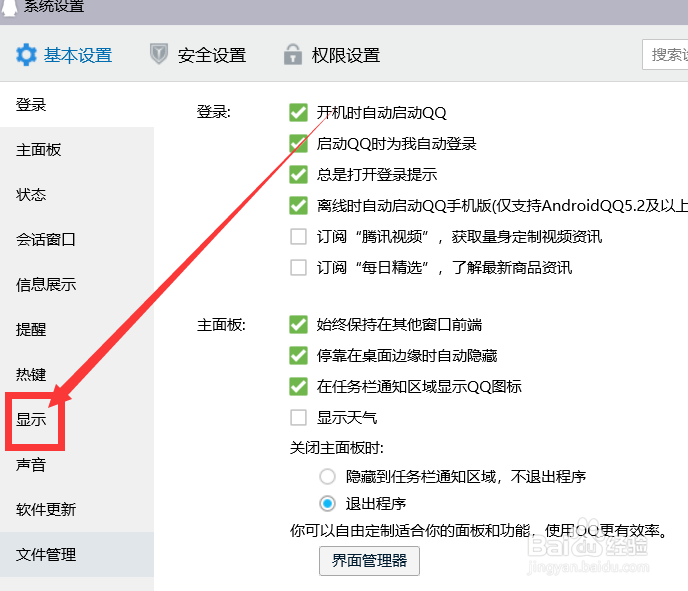This screenshot has height=591, width=688.
Task: Select 显示 in the sidebar
Action: (x=77, y=419)
